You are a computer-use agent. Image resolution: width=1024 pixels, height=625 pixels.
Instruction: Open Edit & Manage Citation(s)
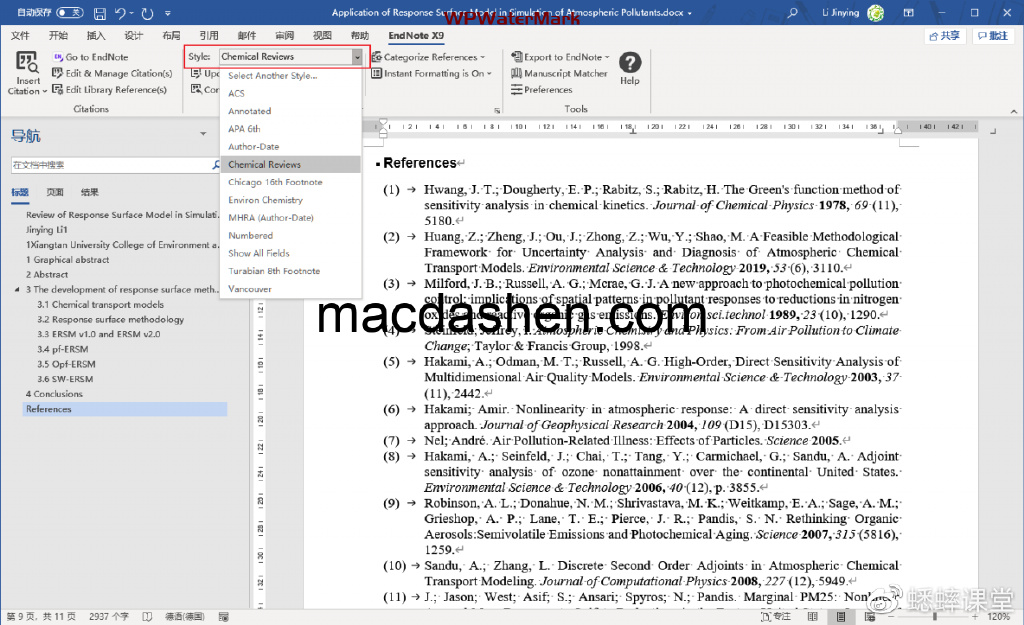(112, 72)
